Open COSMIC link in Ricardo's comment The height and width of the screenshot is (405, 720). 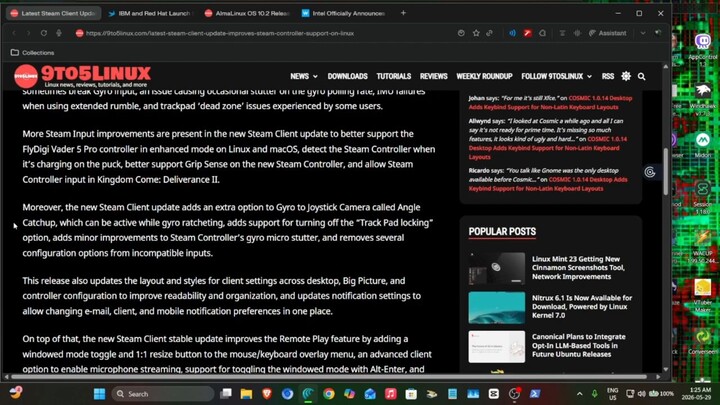point(548,184)
